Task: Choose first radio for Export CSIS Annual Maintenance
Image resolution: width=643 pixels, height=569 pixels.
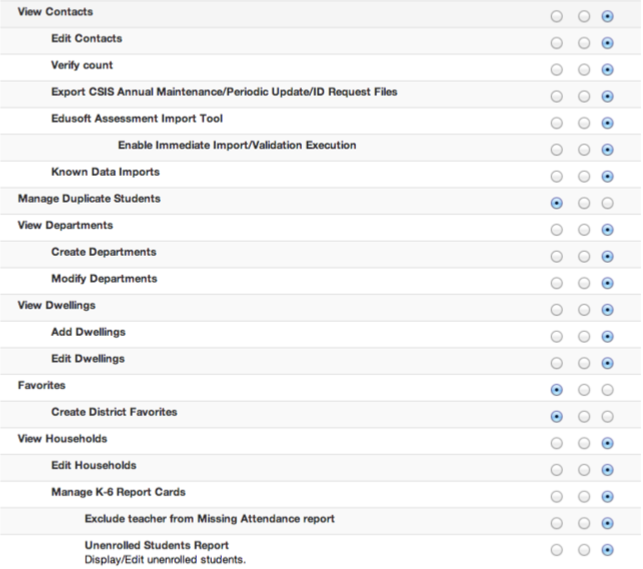Action: point(556,96)
